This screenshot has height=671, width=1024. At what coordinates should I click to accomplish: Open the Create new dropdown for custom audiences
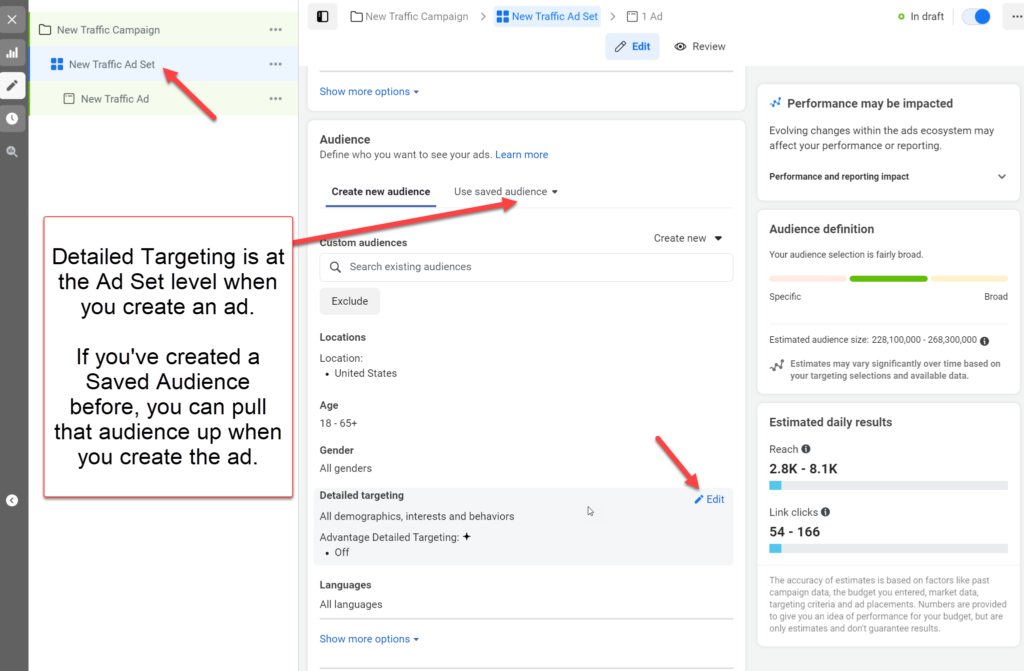pyautogui.click(x=688, y=238)
